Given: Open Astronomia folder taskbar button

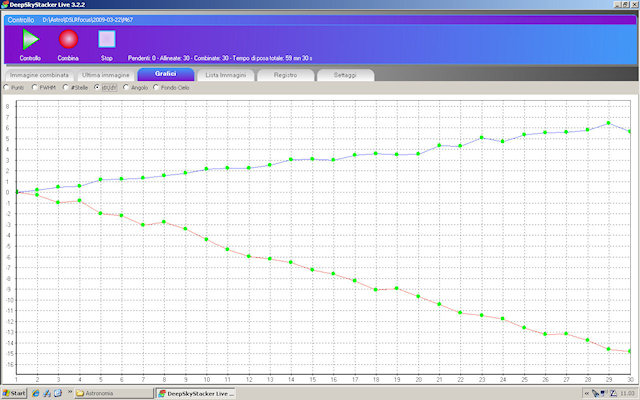Looking at the screenshot, I should pos(114,393).
